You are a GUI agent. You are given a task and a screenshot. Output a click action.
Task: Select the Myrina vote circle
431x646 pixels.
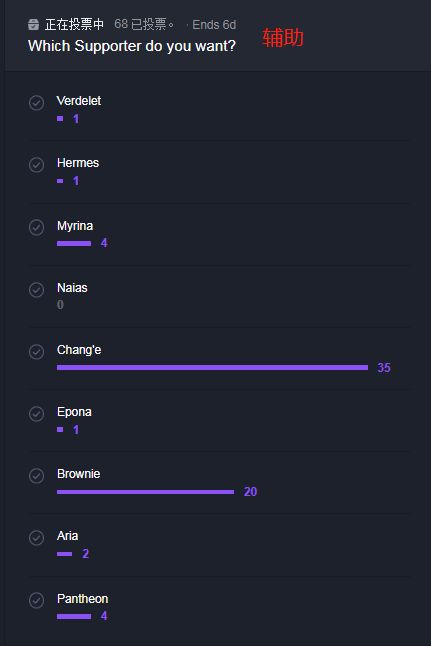[36, 227]
